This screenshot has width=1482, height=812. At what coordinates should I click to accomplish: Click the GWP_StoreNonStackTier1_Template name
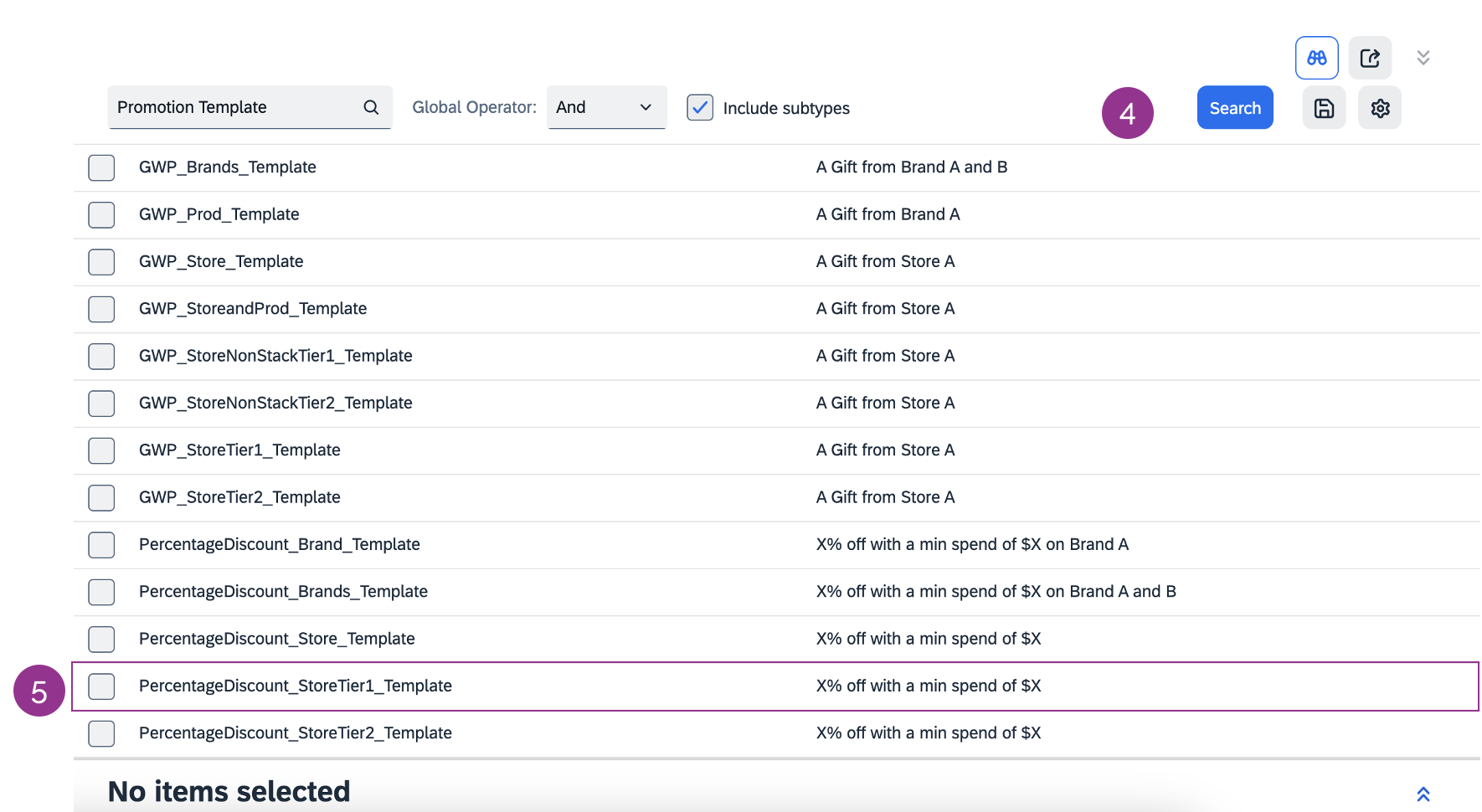275,356
